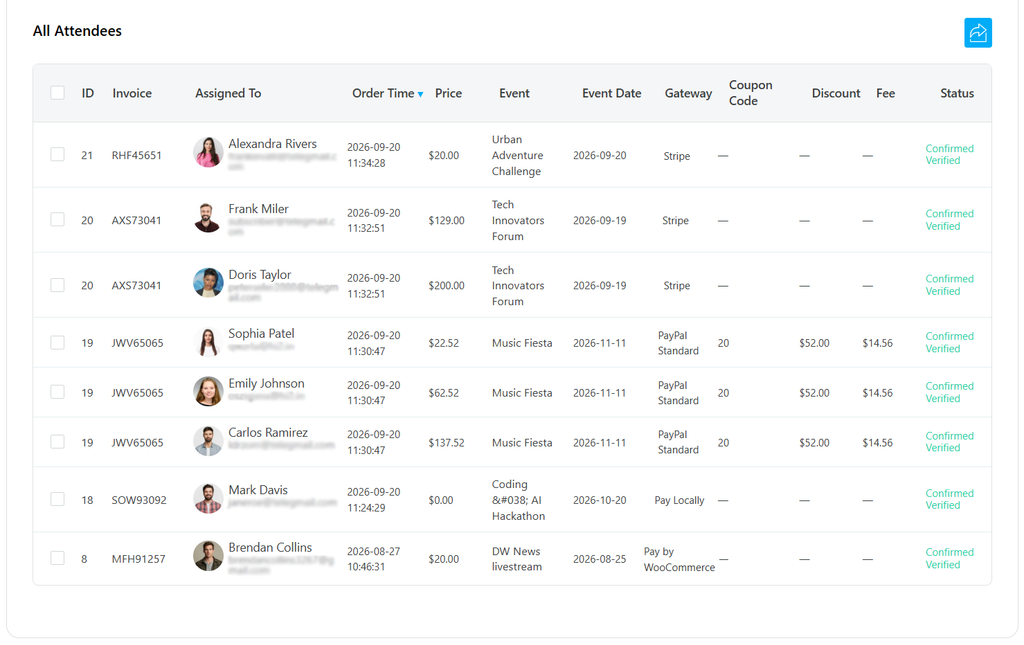
Task: Sort the table by the ID column header
Action: point(88,93)
